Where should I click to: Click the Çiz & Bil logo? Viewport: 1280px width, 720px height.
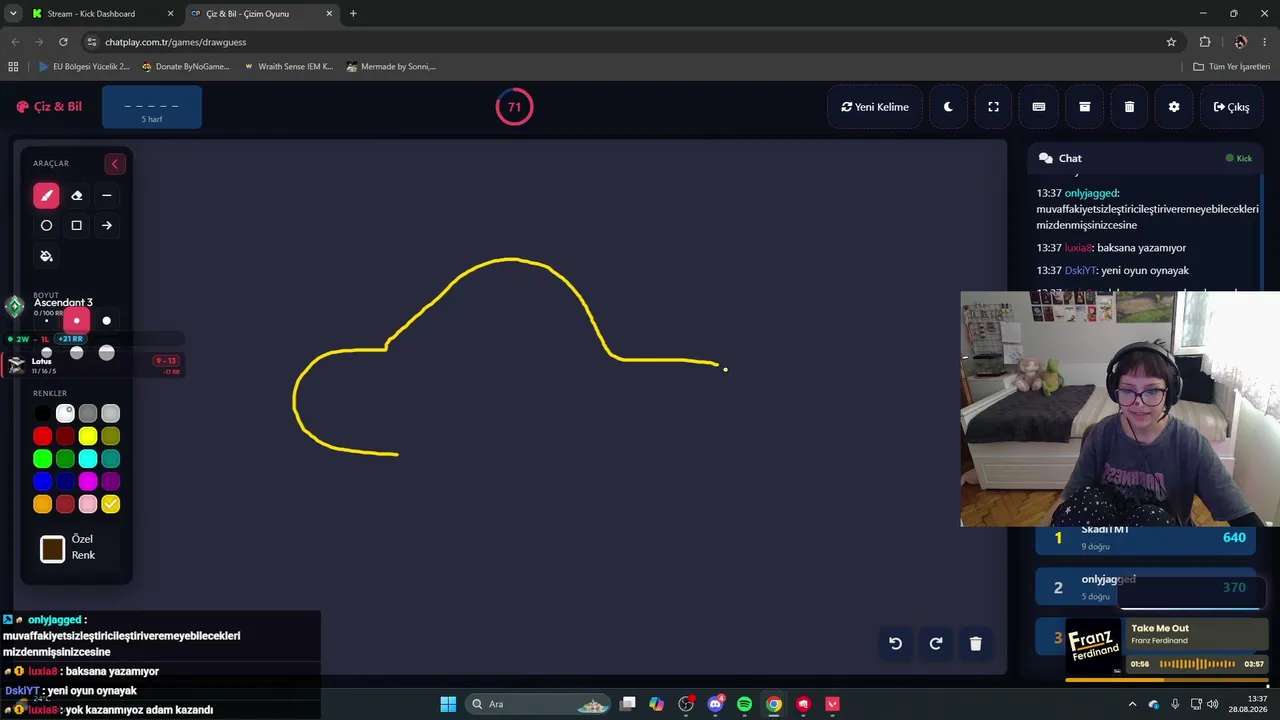(49, 107)
